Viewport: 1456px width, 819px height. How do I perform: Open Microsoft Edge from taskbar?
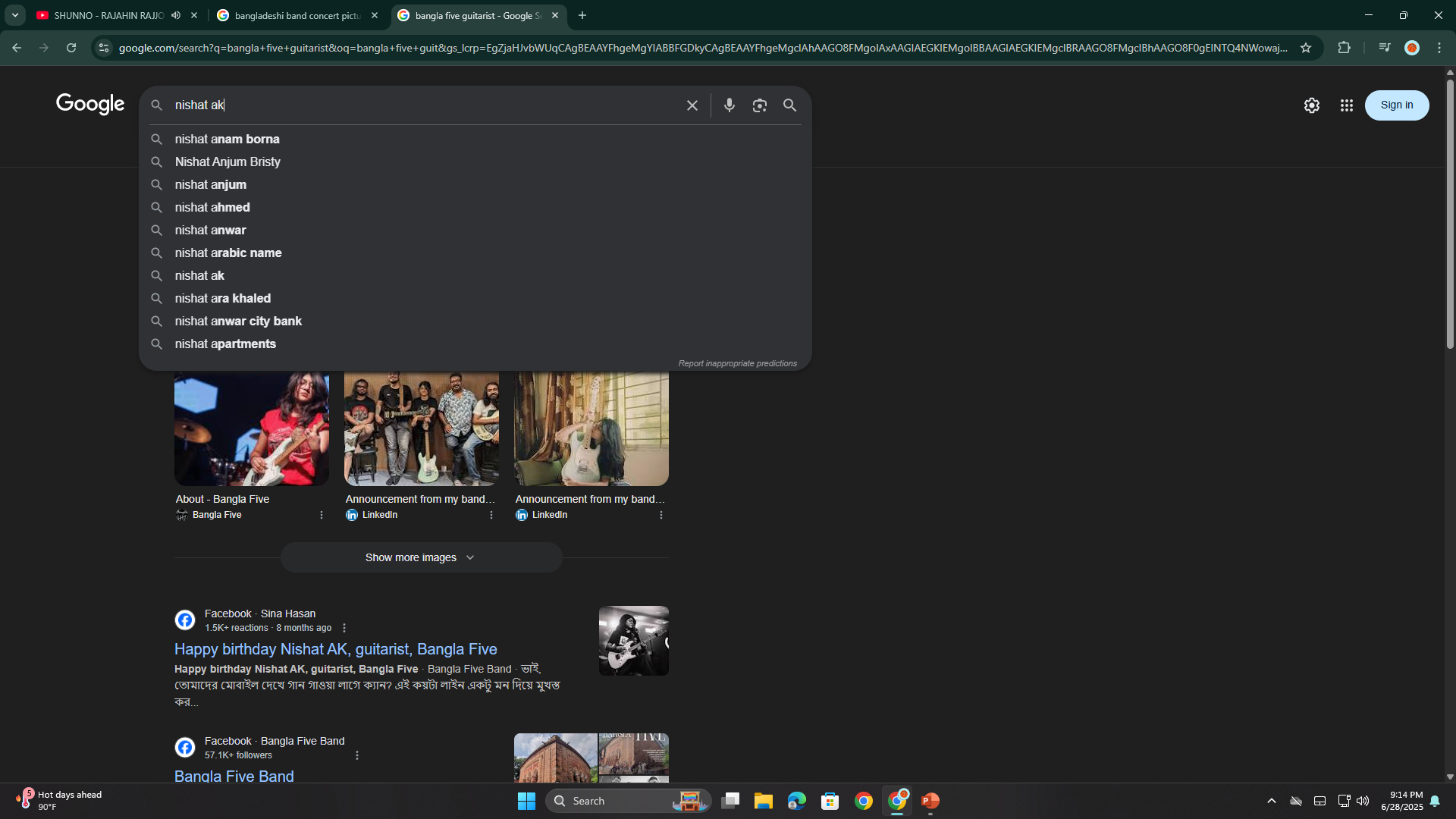pyautogui.click(x=797, y=801)
